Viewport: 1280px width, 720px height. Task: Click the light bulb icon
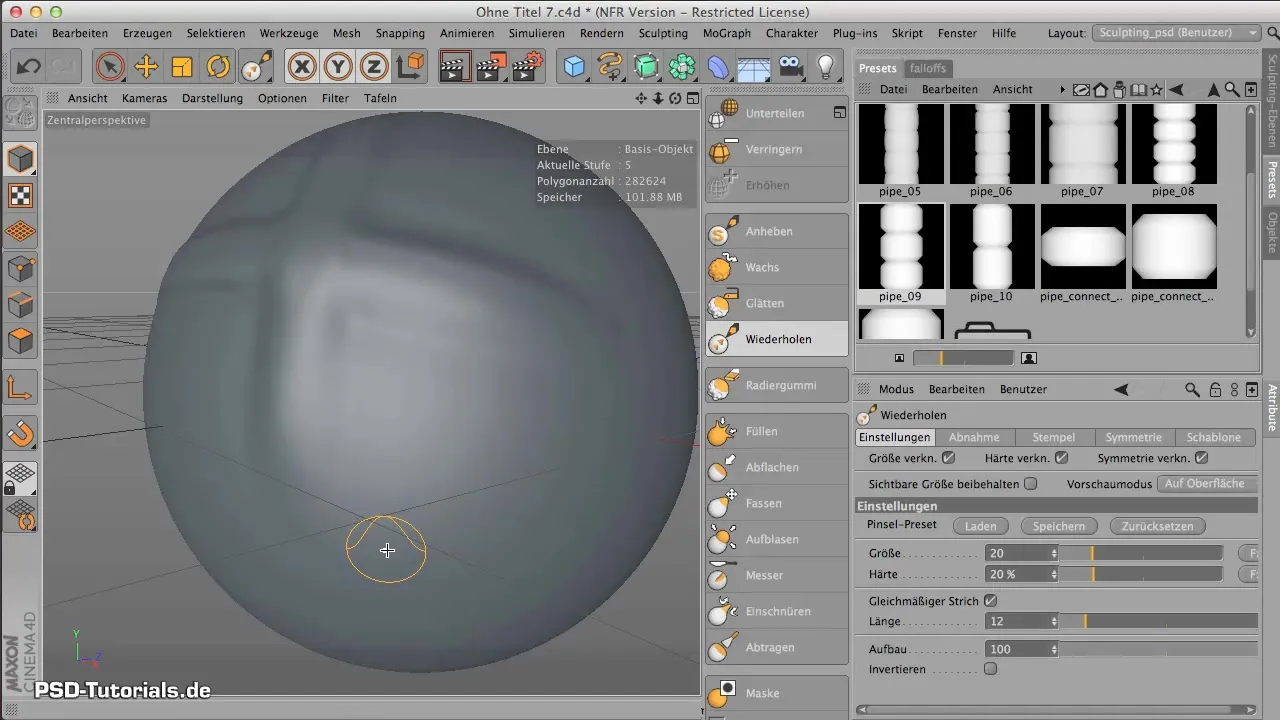pyautogui.click(x=826, y=67)
